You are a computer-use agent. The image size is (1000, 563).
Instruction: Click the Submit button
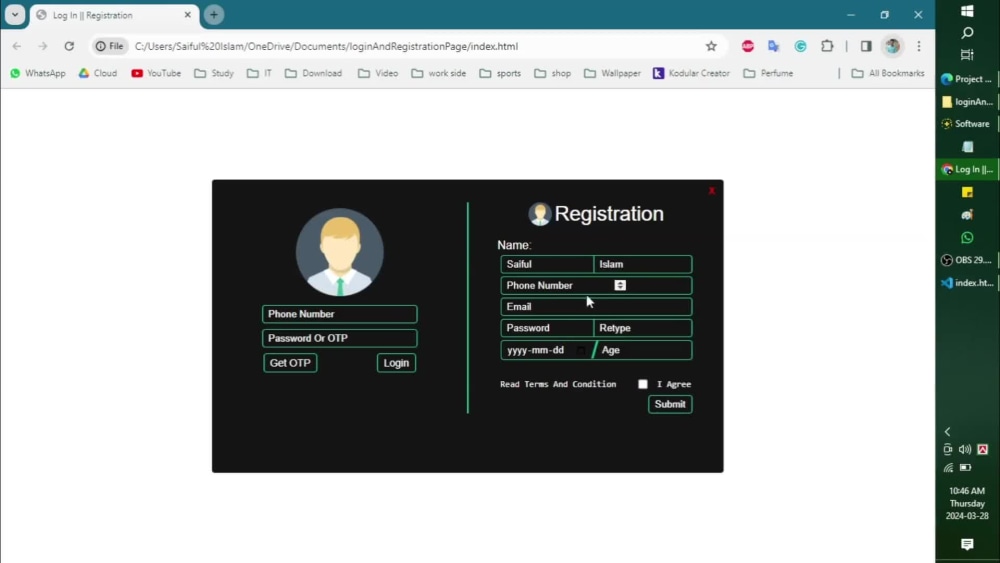click(x=670, y=404)
